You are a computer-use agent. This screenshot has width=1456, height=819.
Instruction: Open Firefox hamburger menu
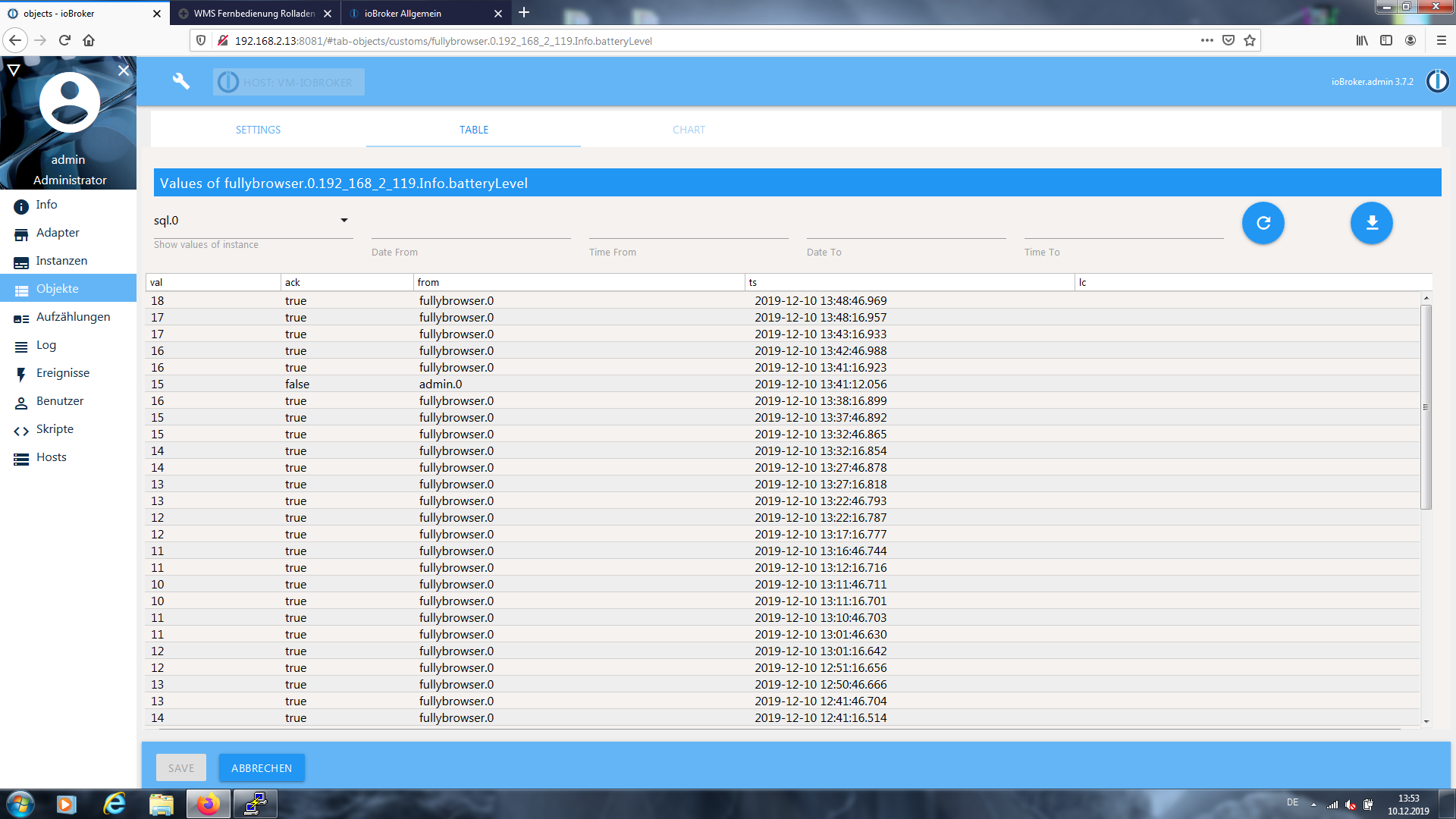(x=1441, y=41)
